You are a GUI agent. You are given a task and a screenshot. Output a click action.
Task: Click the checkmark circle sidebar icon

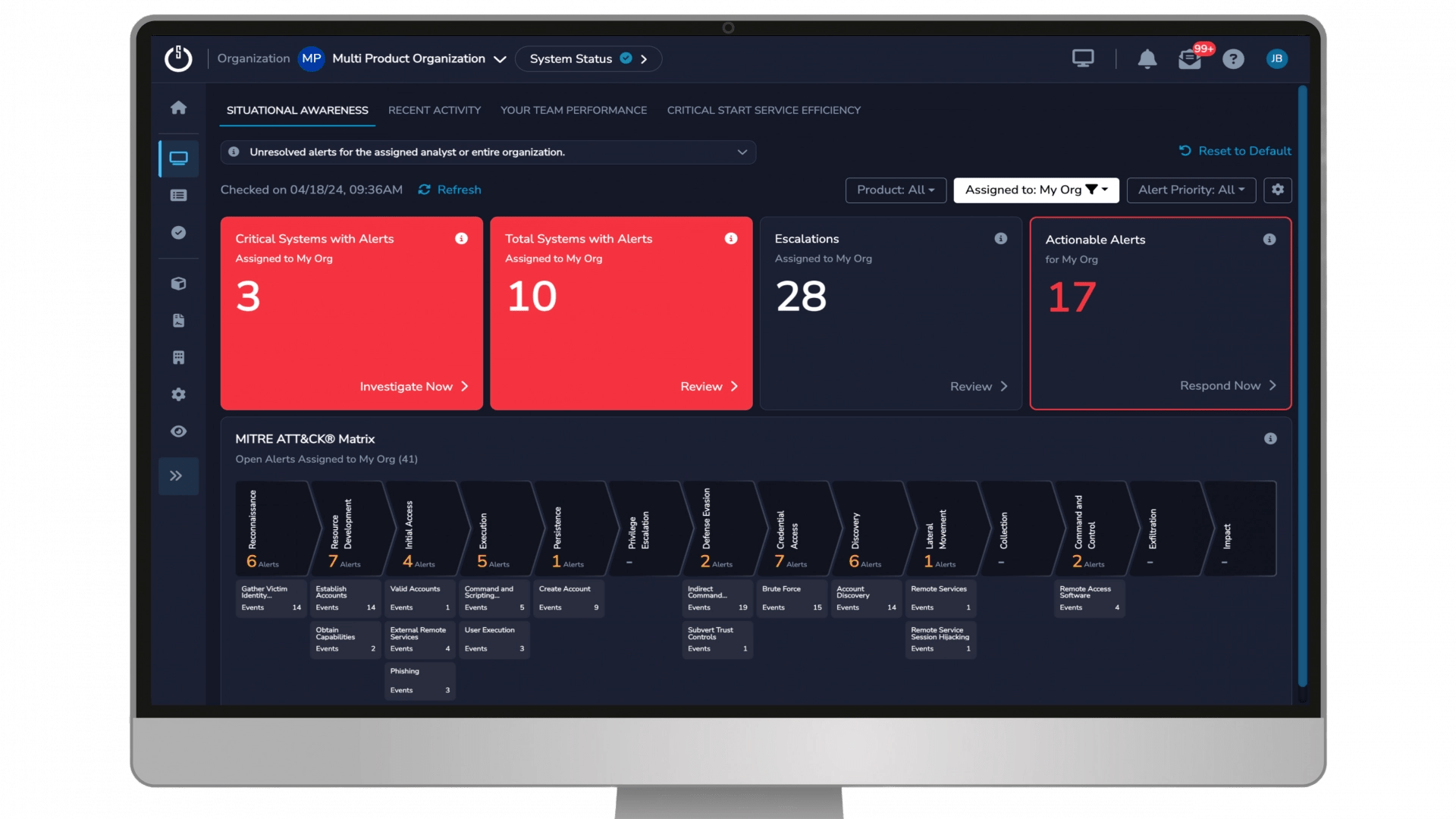point(178,233)
